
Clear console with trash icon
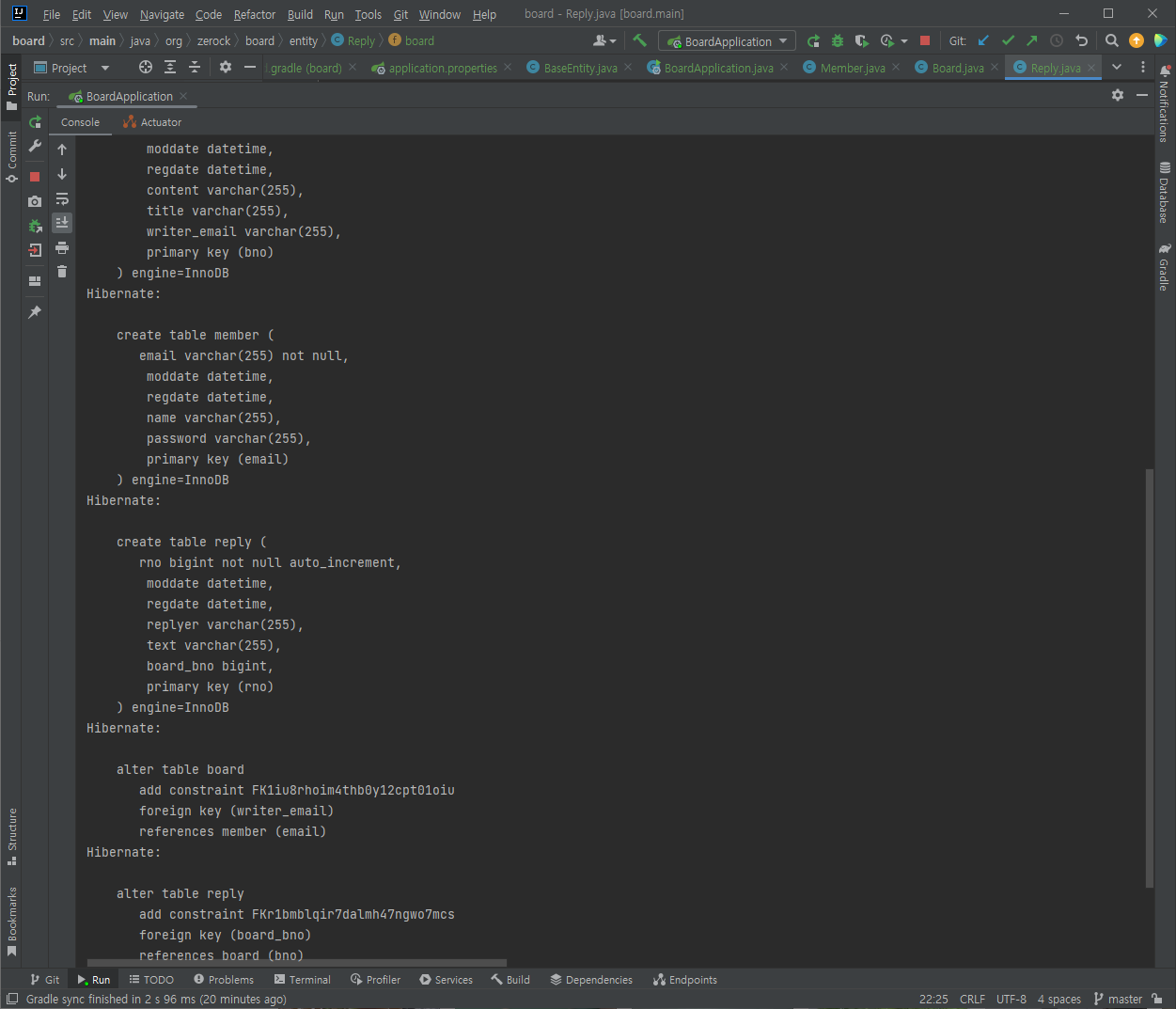(62, 272)
